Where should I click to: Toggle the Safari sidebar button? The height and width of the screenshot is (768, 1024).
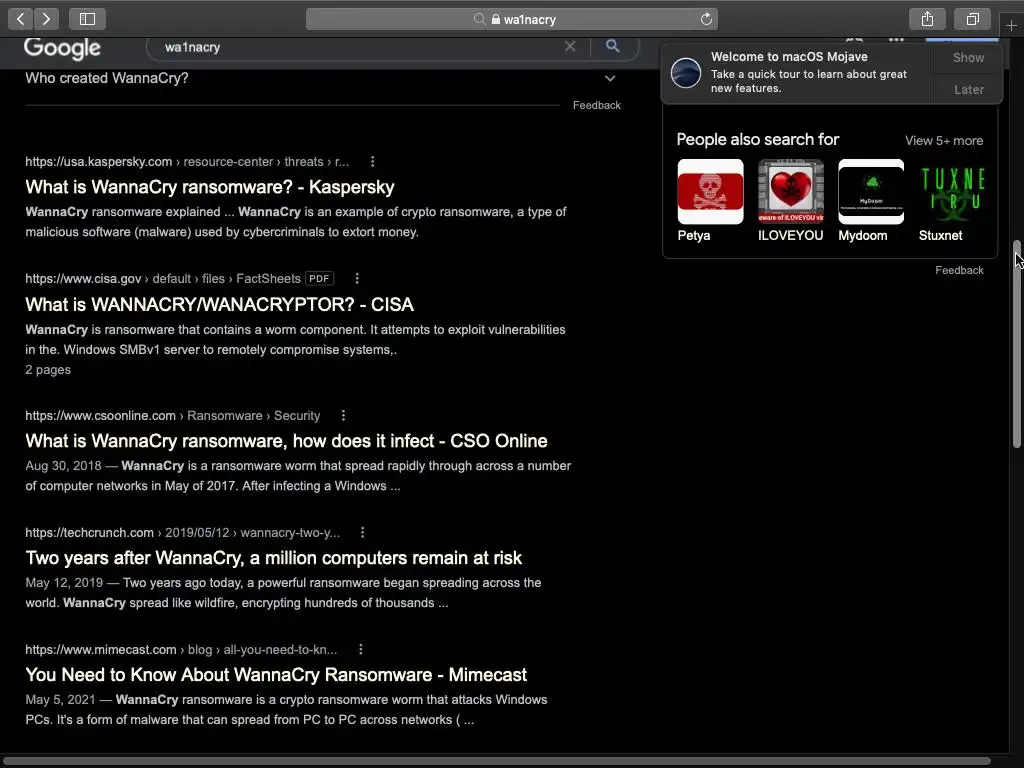88,19
